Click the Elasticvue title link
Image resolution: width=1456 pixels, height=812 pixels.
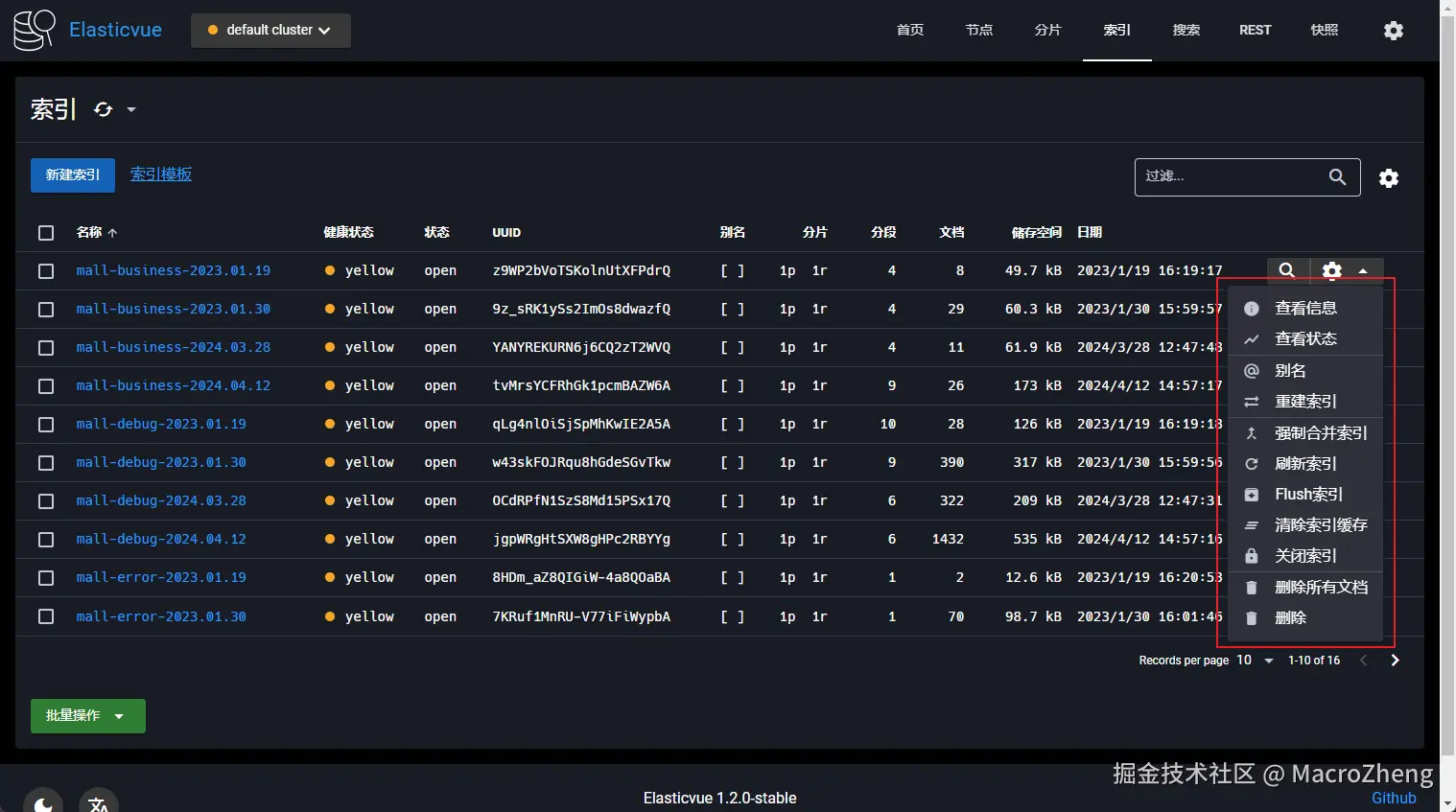tap(115, 30)
